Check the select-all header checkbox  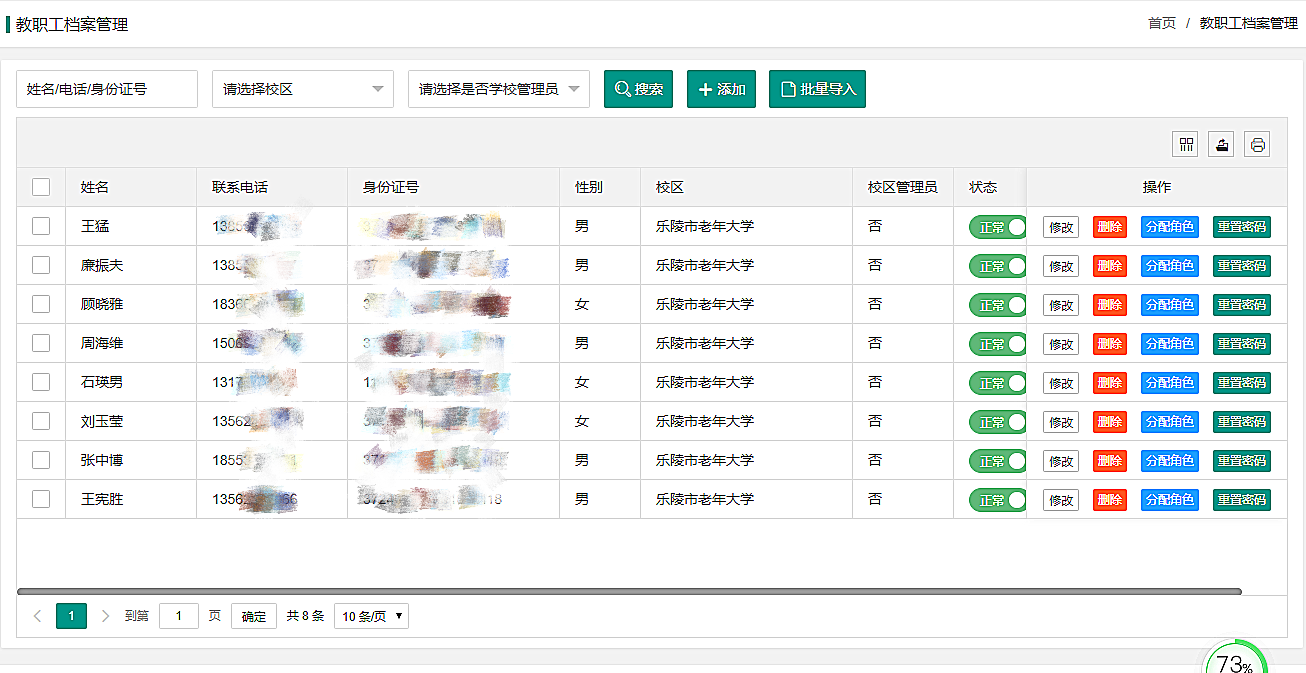[41, 187]
